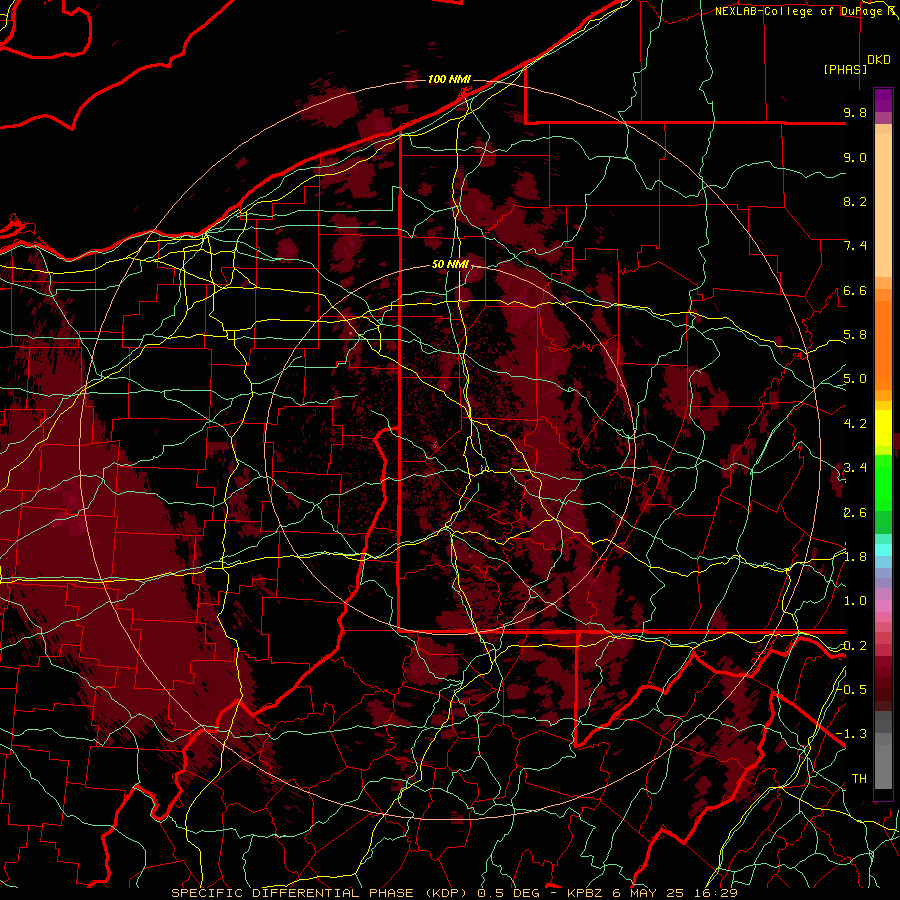This screenshot has width=900, height=900.
Task: Select the -1.3 scale value
Action: pos(852,734)
